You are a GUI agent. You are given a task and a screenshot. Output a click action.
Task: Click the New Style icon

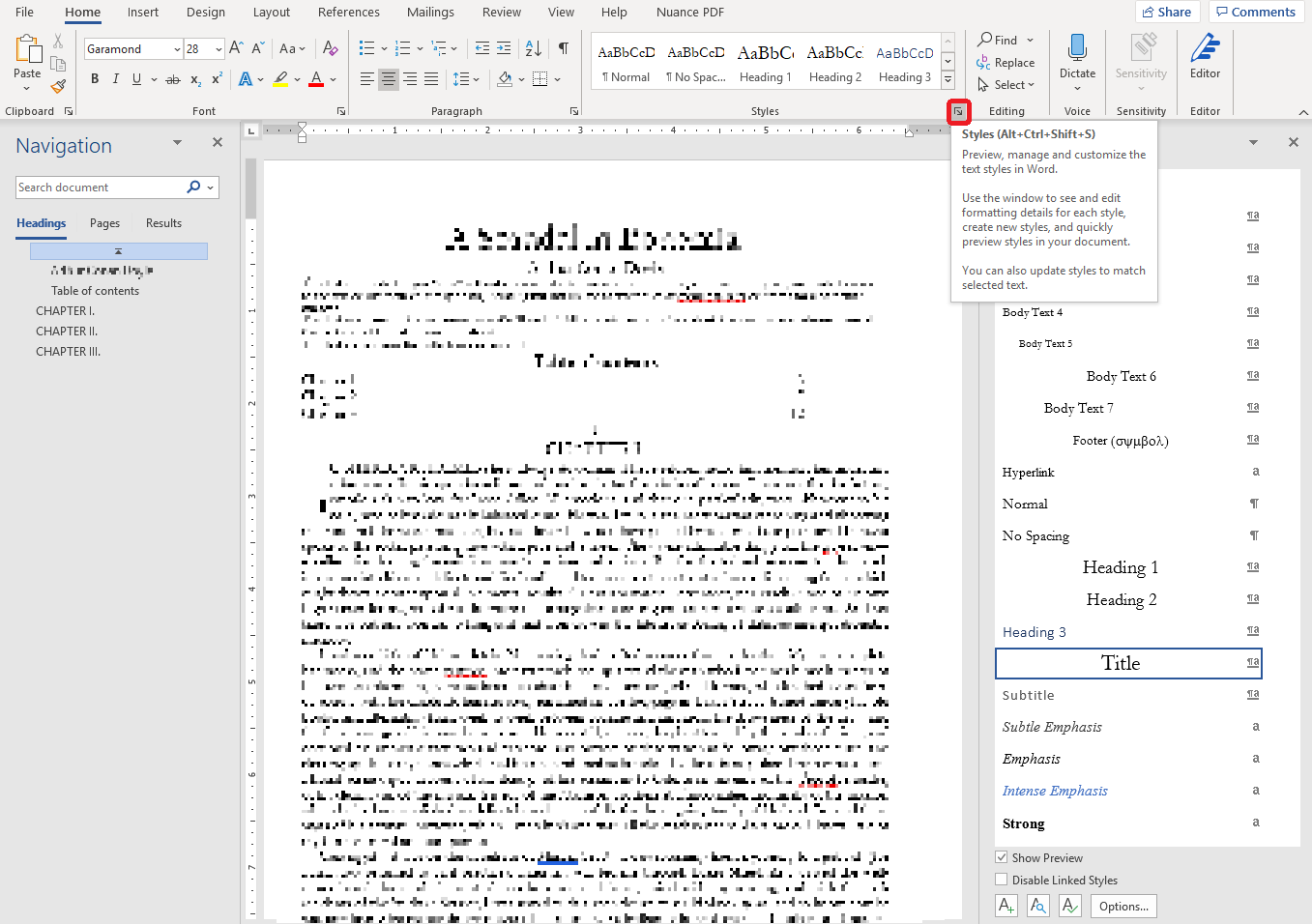(1006, 906)
